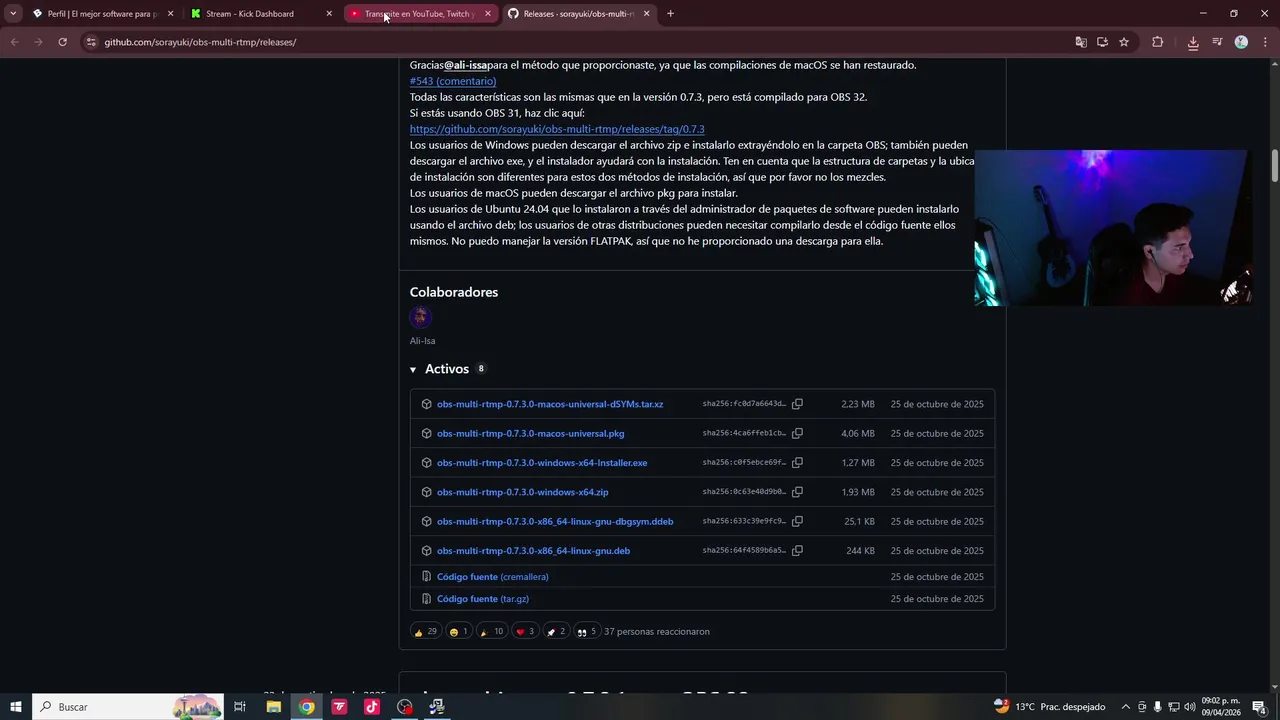Download obs-multi-rtmp-0.7.3.0-windows-x64.zip

(522, 492)
